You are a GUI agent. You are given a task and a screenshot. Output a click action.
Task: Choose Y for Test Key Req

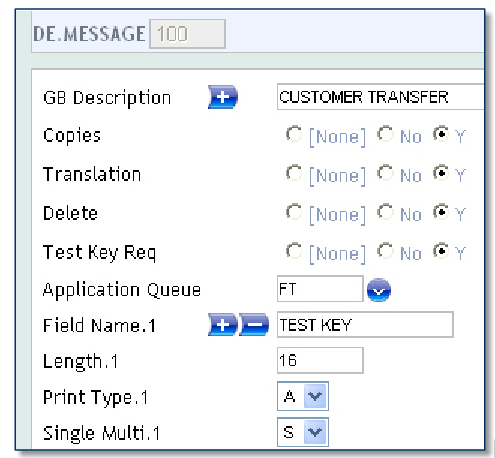pos(441,251)
